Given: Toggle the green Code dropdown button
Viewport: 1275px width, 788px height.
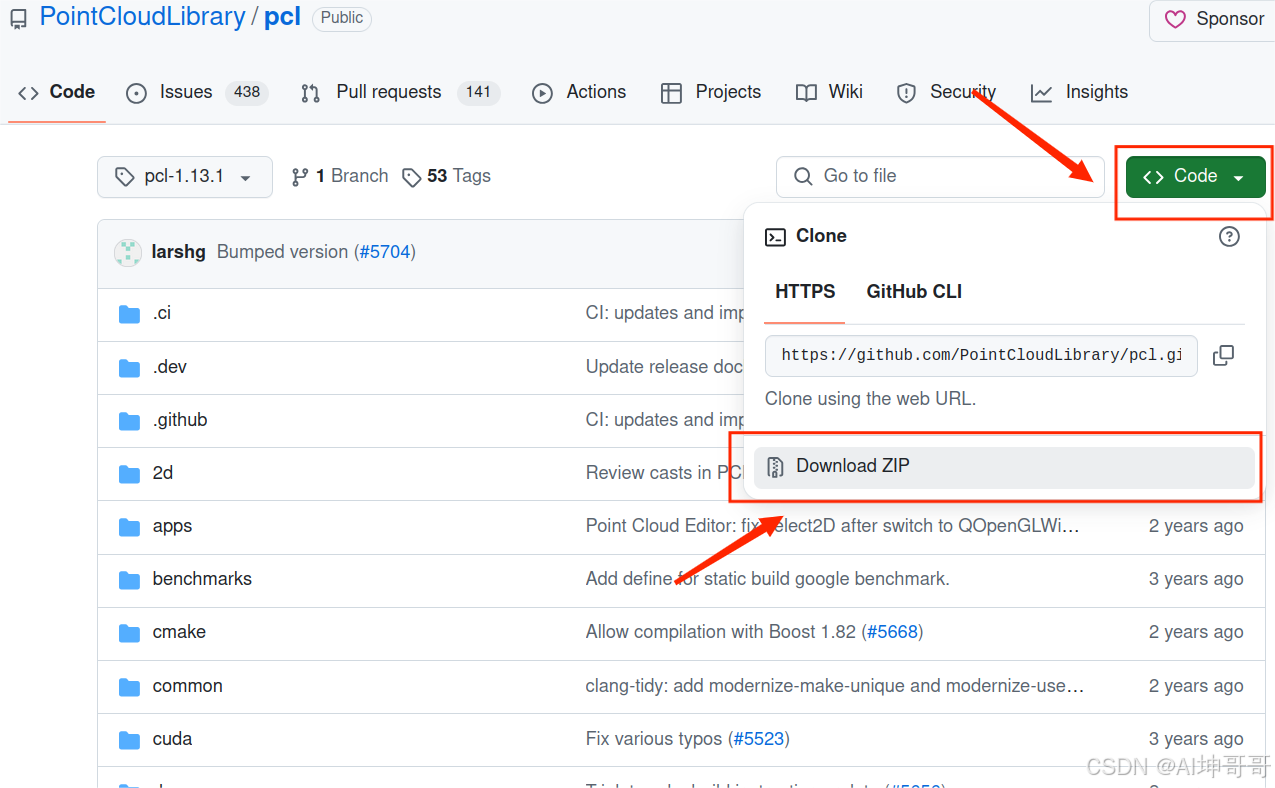Looking at the screenshot, I should pyautogui.click(x=1195, y=177).
